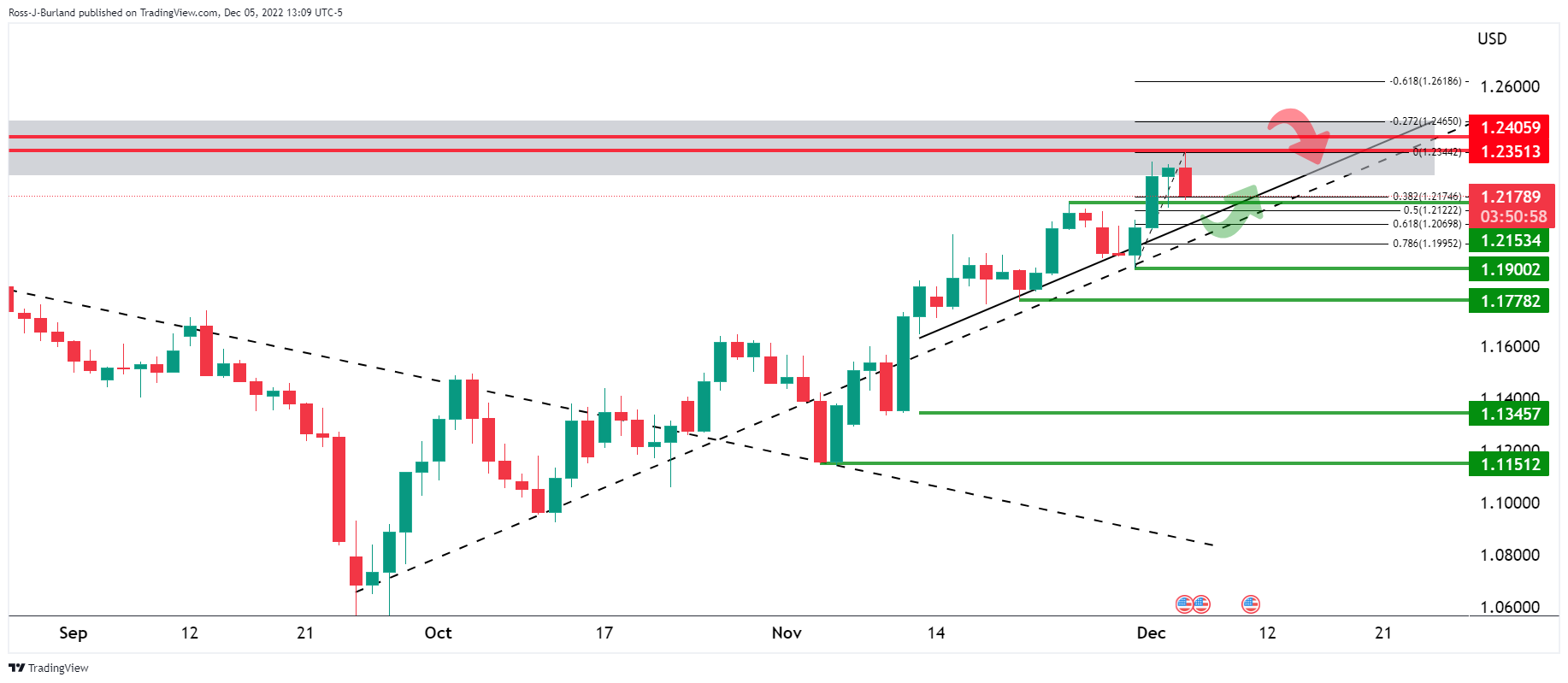Click the current price 1.21789 countdown label
The width and height of the screenshot is (1568, 683).
1510,206
